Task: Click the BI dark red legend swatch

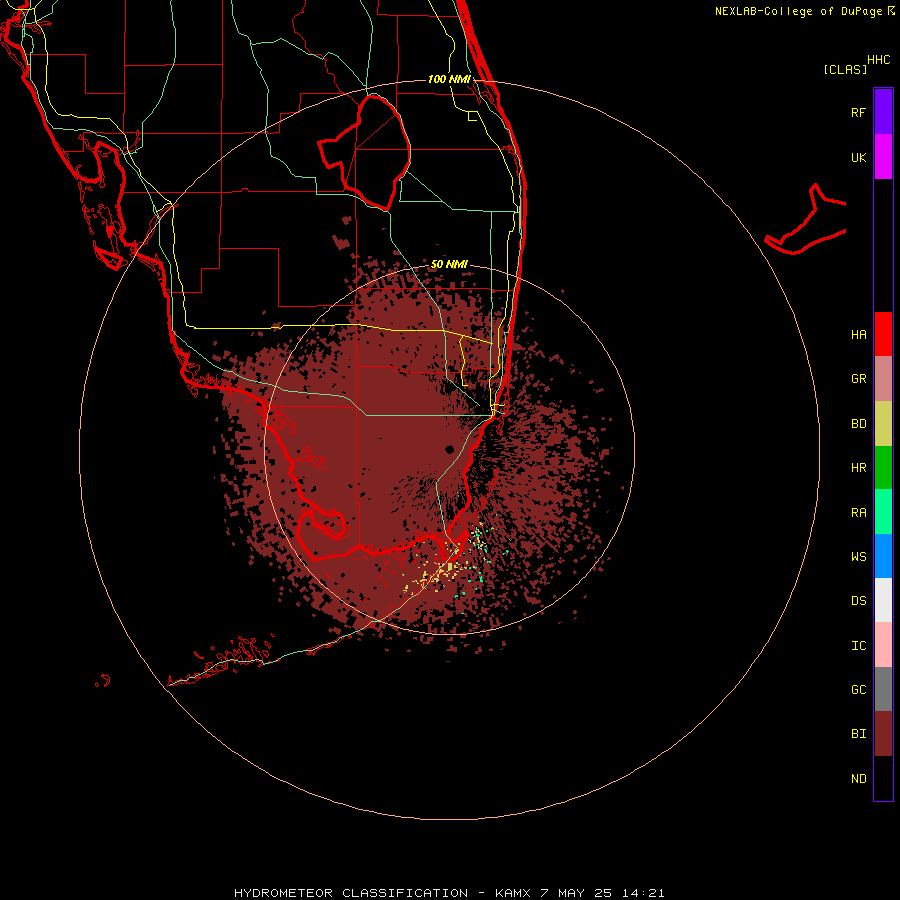Action: (883, 734)
